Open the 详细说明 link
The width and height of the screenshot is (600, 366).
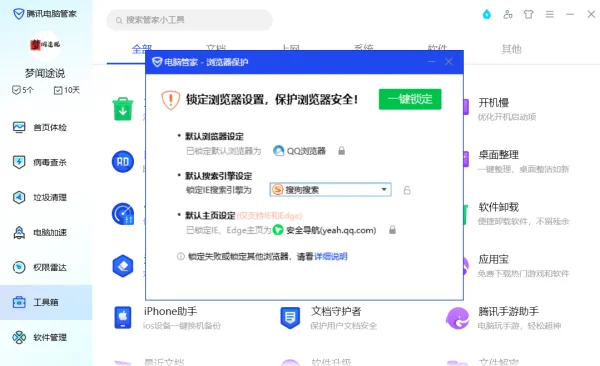tap(331, 257)
